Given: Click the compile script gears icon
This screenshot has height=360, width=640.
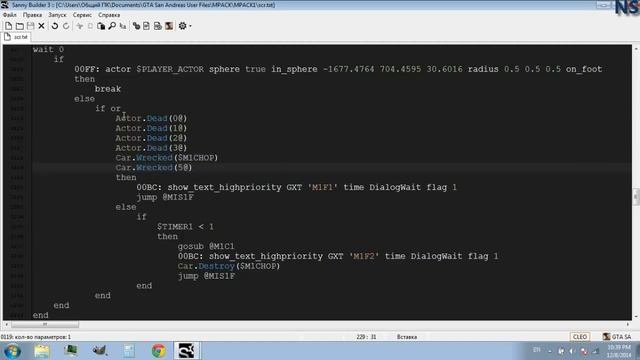Looking at the screenshot, I should tap(136, 26).
